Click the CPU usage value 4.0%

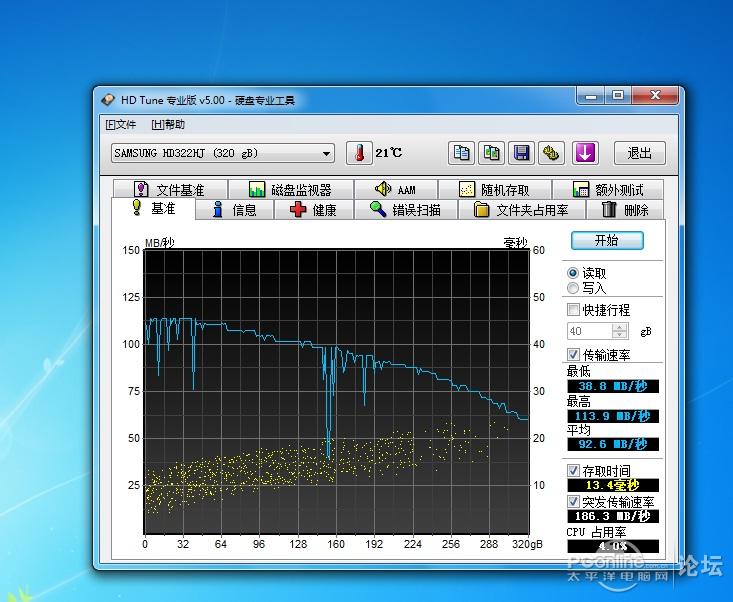(x=613, y=546)
